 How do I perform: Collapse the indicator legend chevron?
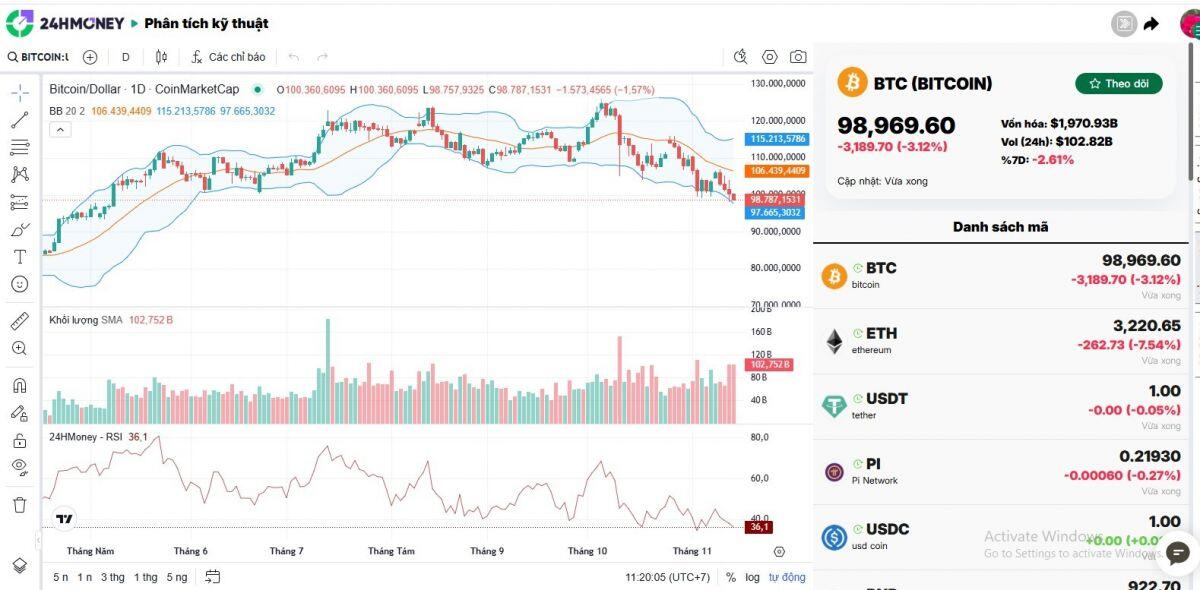pos(60,129)
